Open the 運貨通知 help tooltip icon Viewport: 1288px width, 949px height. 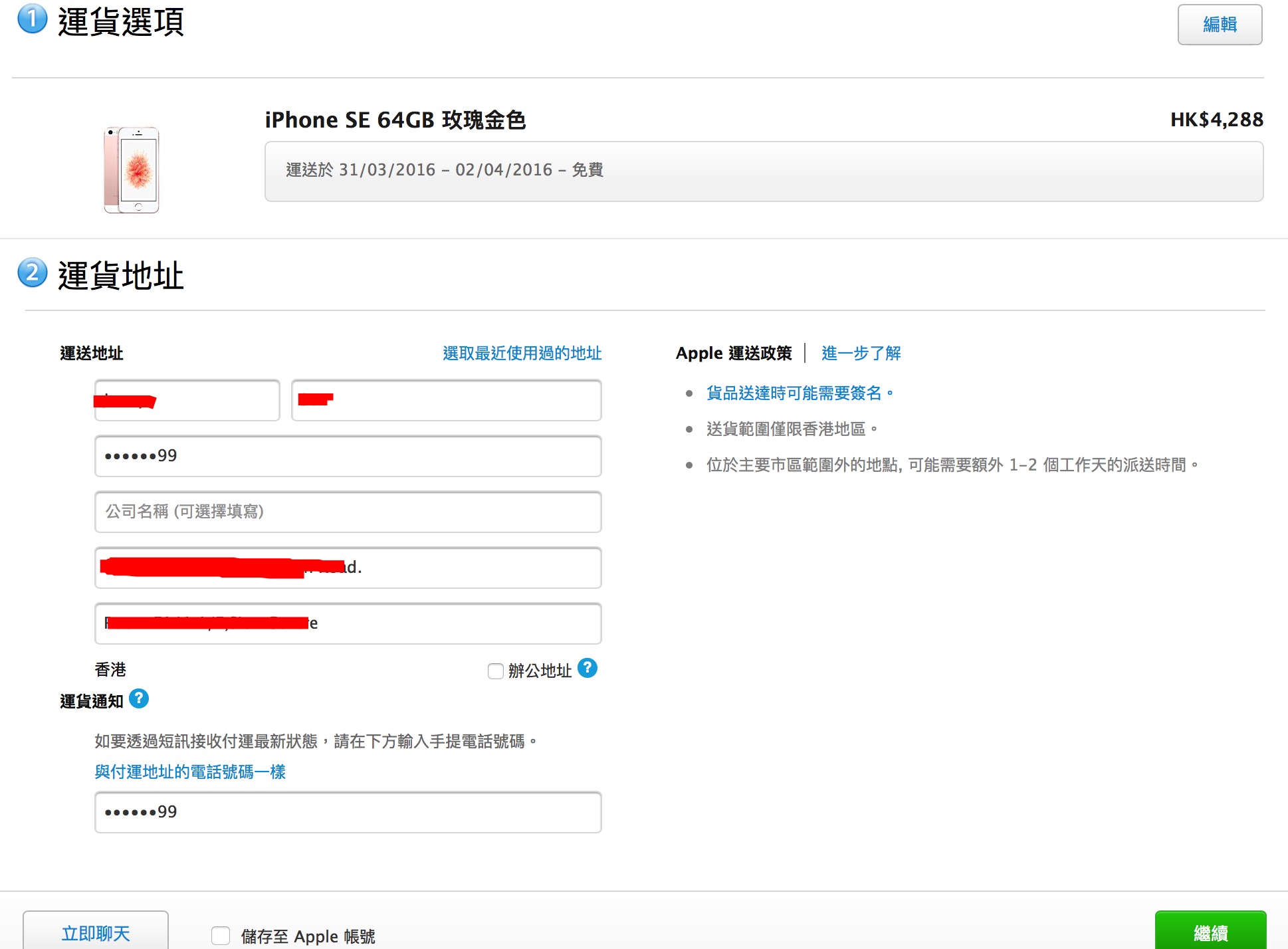coord(139,699)
